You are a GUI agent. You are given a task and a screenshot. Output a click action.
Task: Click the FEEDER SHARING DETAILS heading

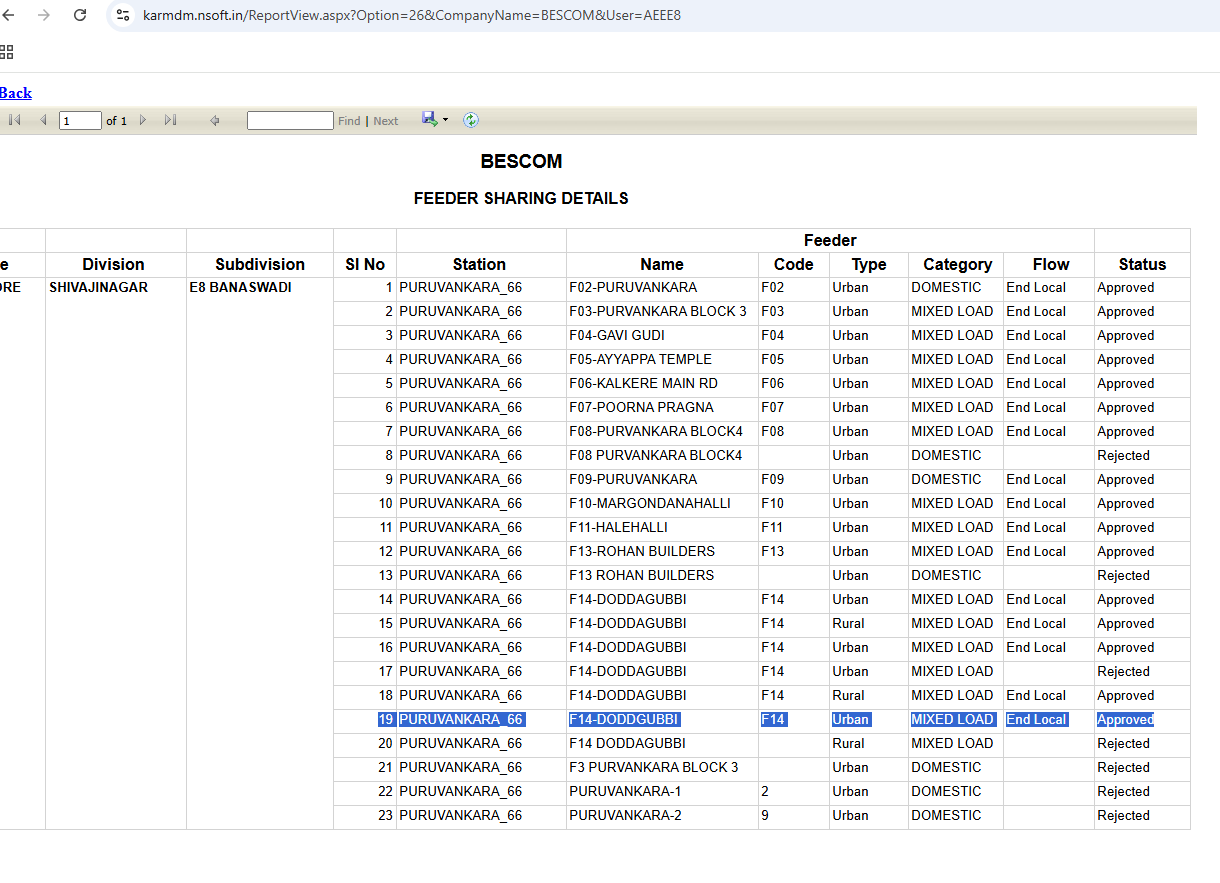[x=521, y=198]
